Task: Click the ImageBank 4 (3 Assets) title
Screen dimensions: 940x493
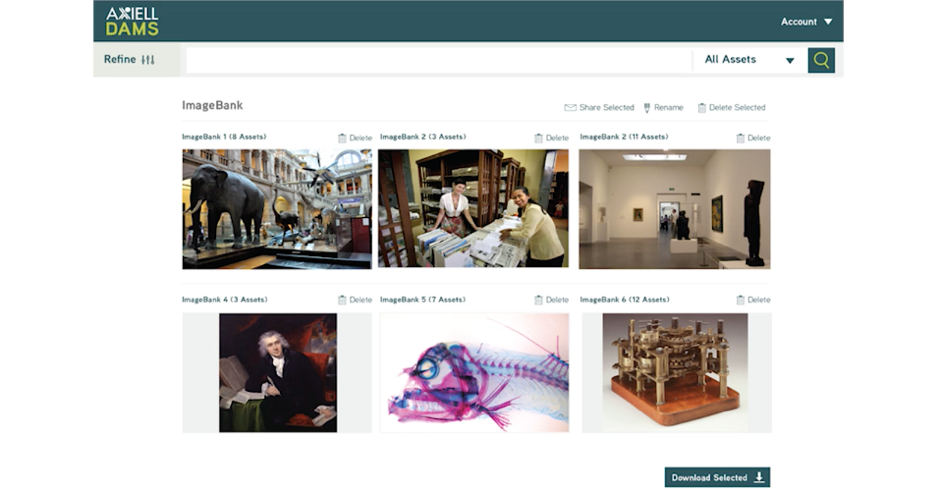Action: (225, 299)
